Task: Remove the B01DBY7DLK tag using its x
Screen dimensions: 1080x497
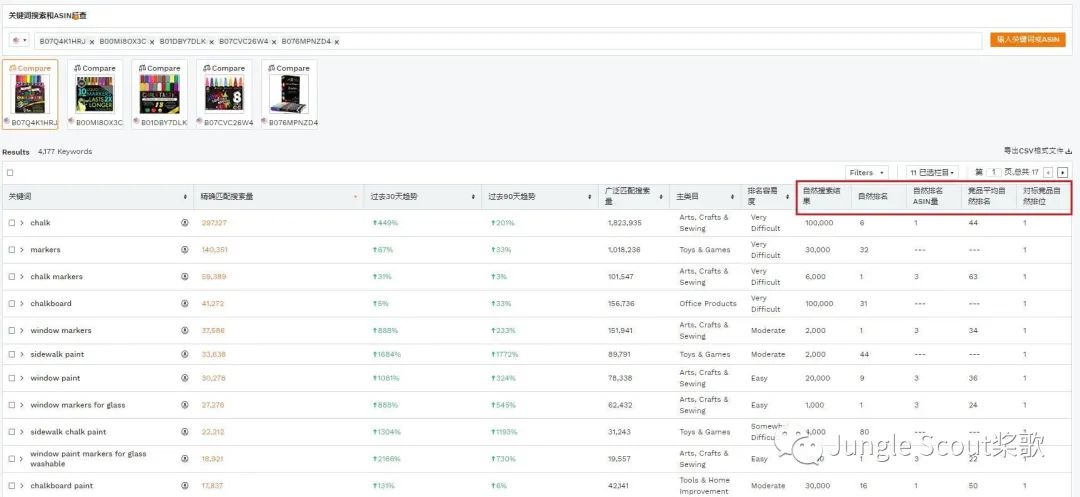Action: click(x=213, y=42)
